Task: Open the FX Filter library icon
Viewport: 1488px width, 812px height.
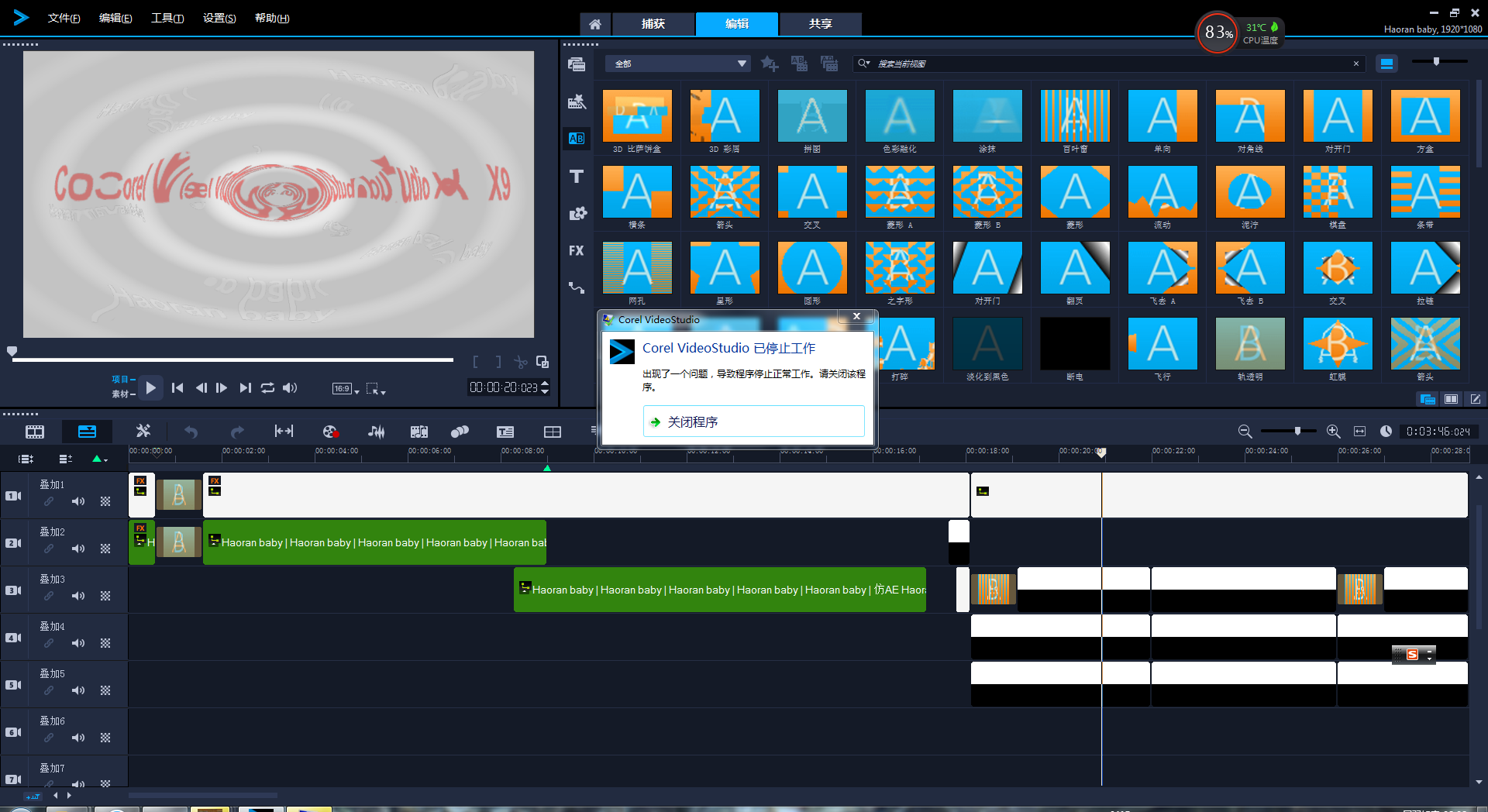Action: pos(576,251)
